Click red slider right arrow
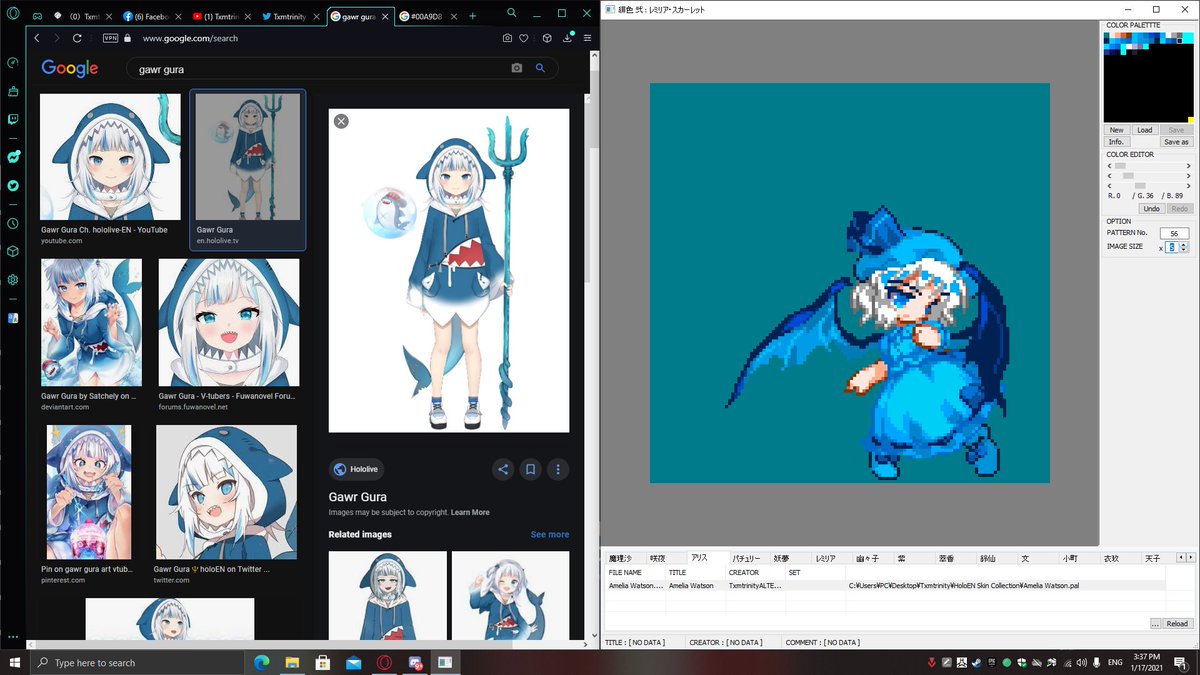 point(1188,166)
